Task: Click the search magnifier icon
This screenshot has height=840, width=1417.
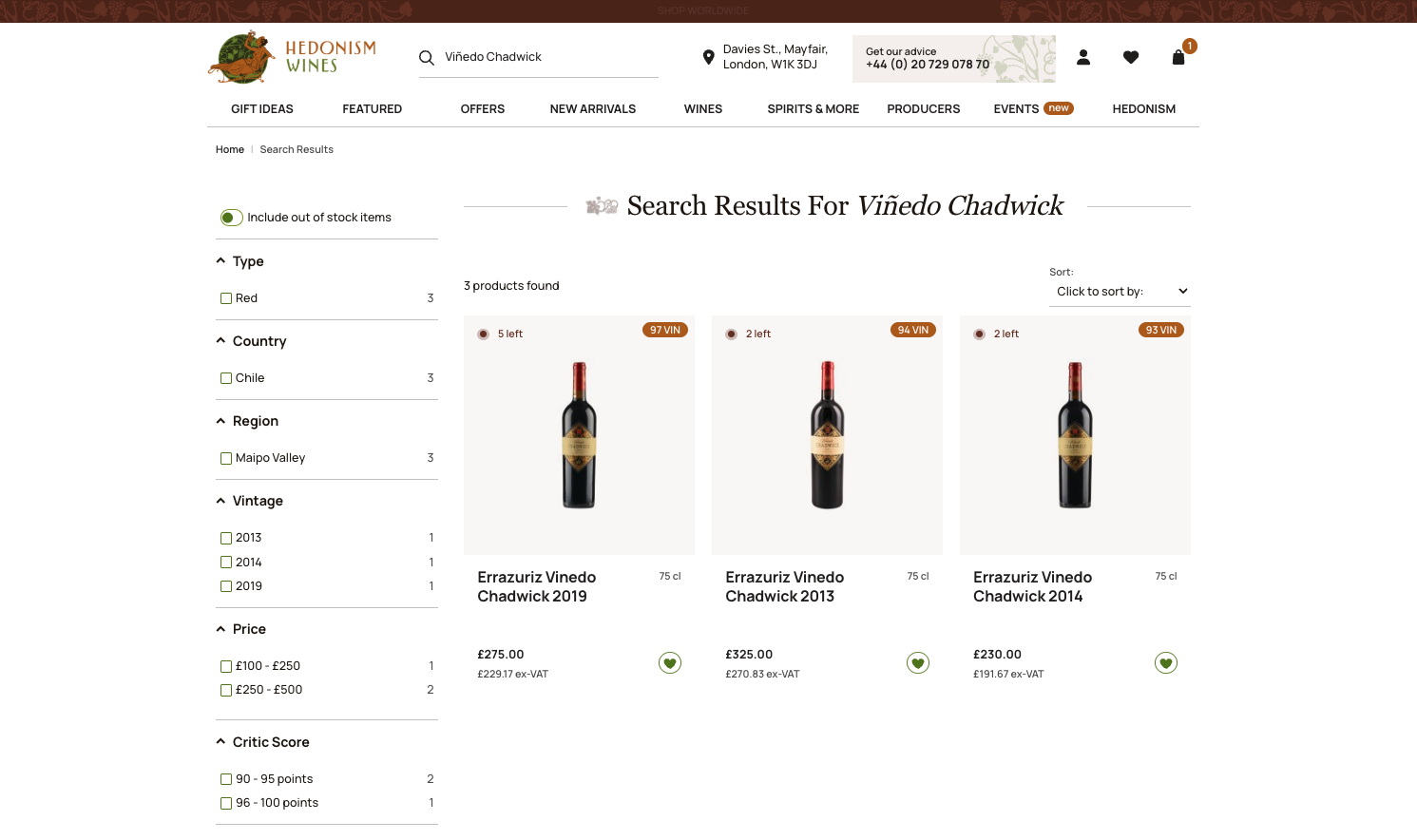Action: [x=427, y=57]
